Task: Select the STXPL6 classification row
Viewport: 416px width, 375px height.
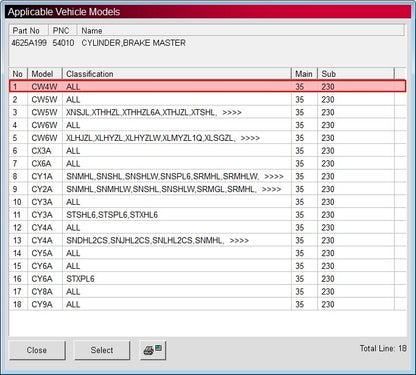Action: (207, 279)
